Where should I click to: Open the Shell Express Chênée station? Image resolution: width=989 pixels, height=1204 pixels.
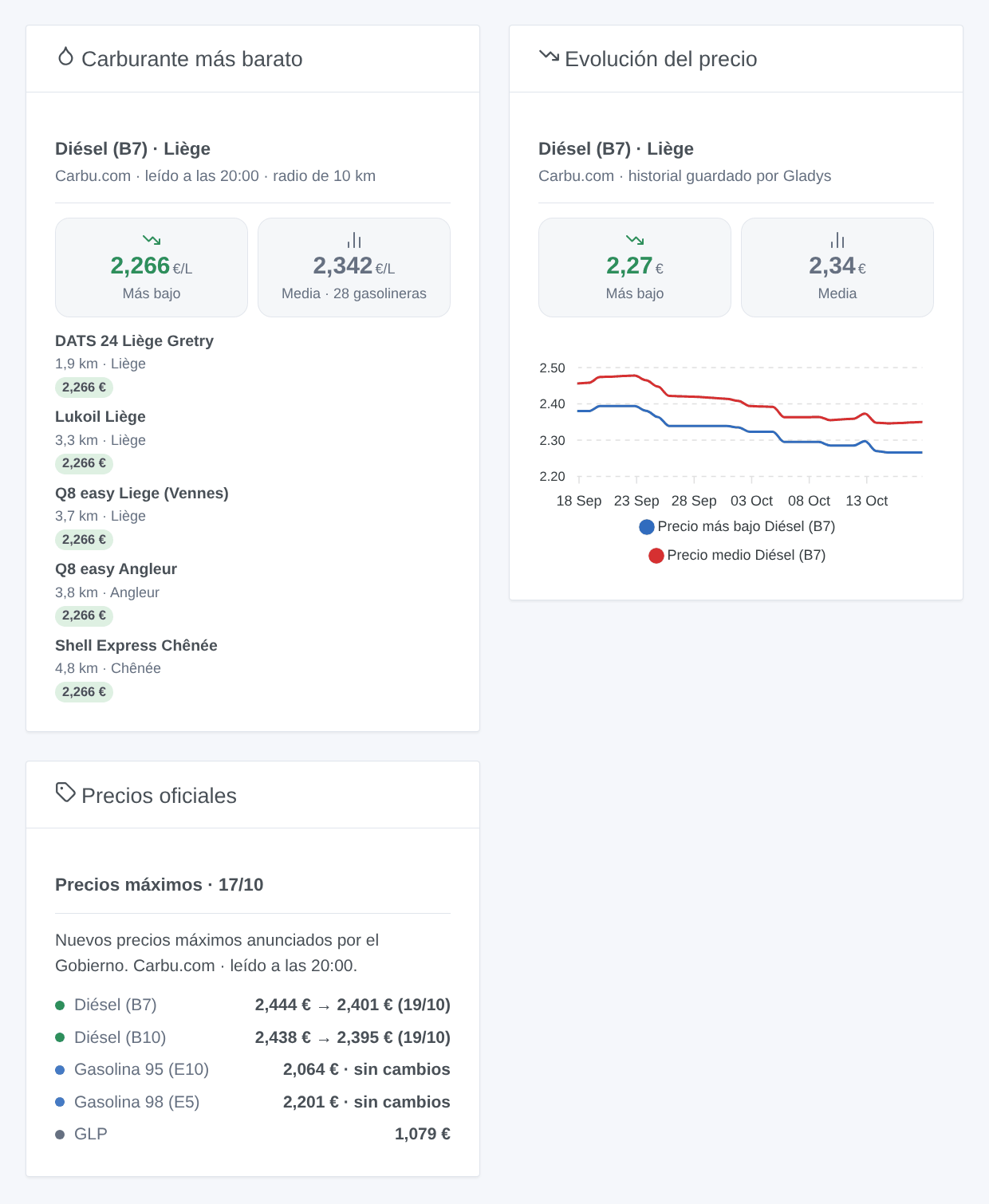point(136,646)
